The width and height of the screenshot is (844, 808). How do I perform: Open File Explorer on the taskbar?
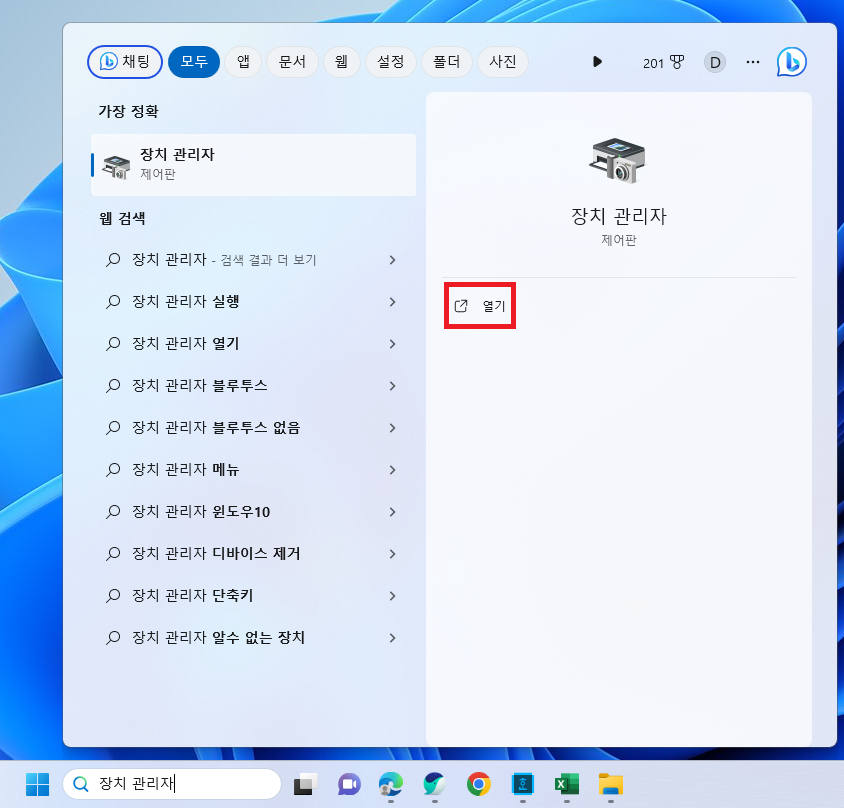tap(608, 784)
